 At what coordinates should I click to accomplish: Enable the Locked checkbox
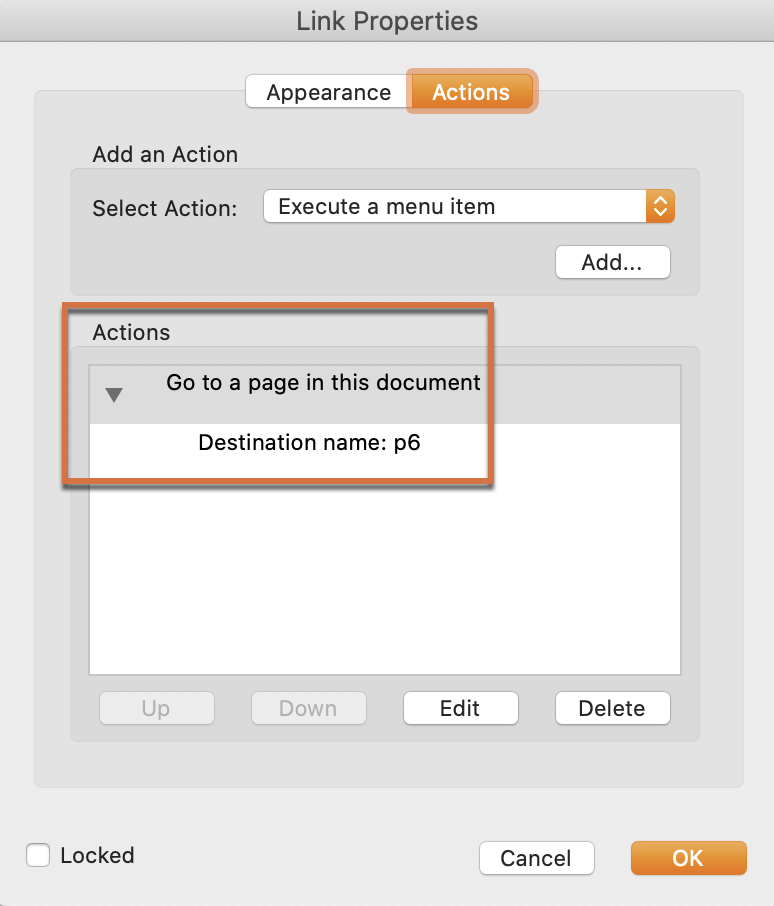click(37, 855)
